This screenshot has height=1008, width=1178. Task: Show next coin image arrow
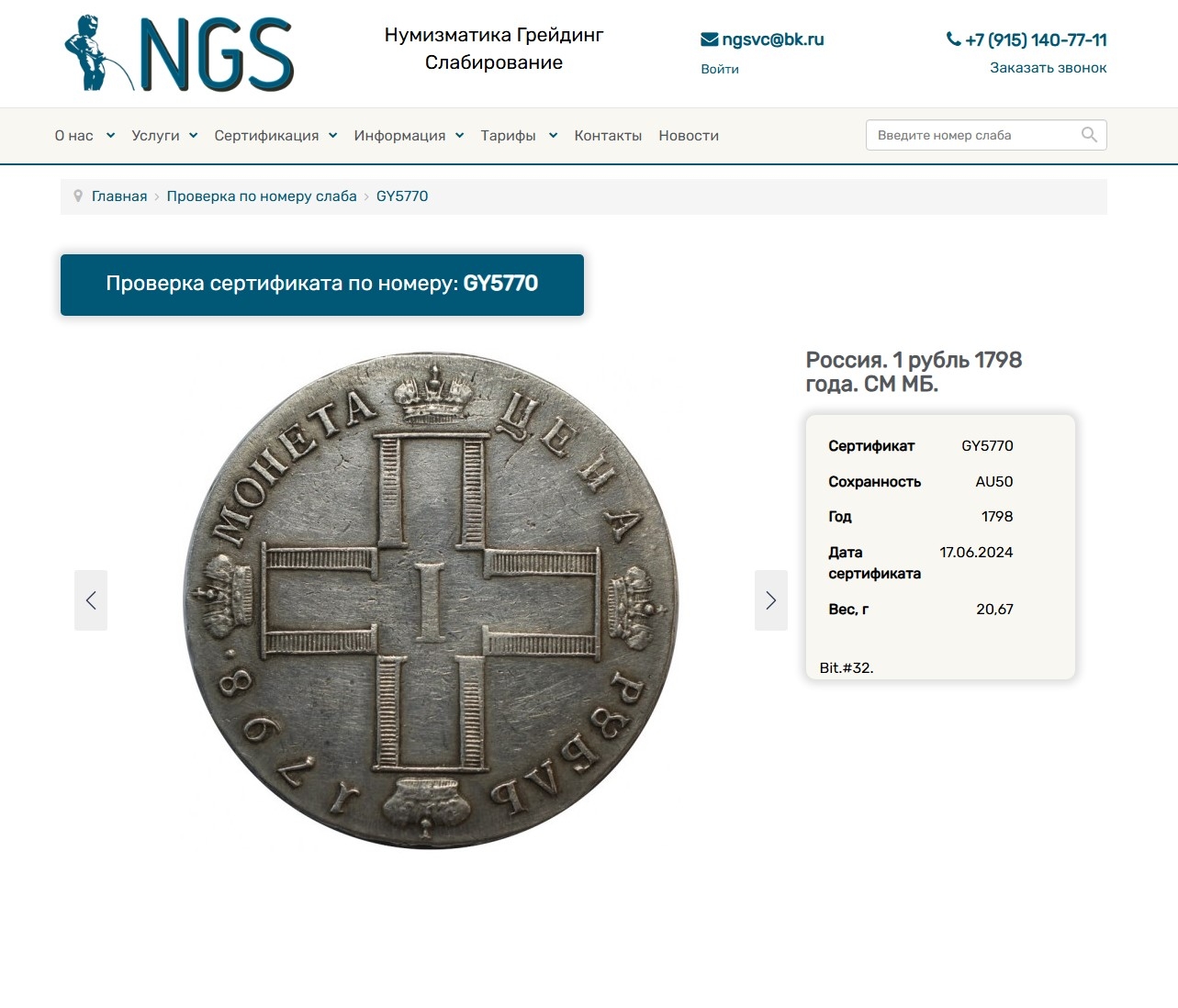pos(771,600)
